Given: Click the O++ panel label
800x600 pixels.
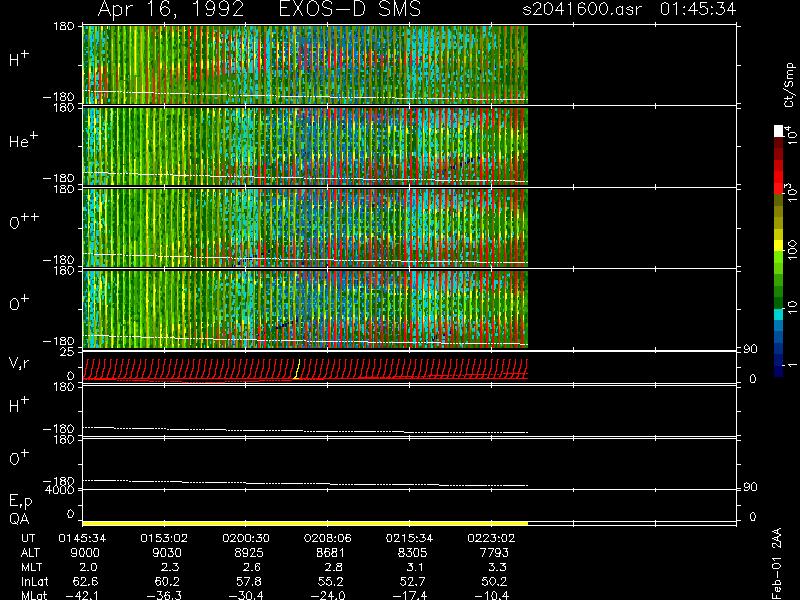Looking at the screenshot, I should pyautogui.click(x=24, y=220).
